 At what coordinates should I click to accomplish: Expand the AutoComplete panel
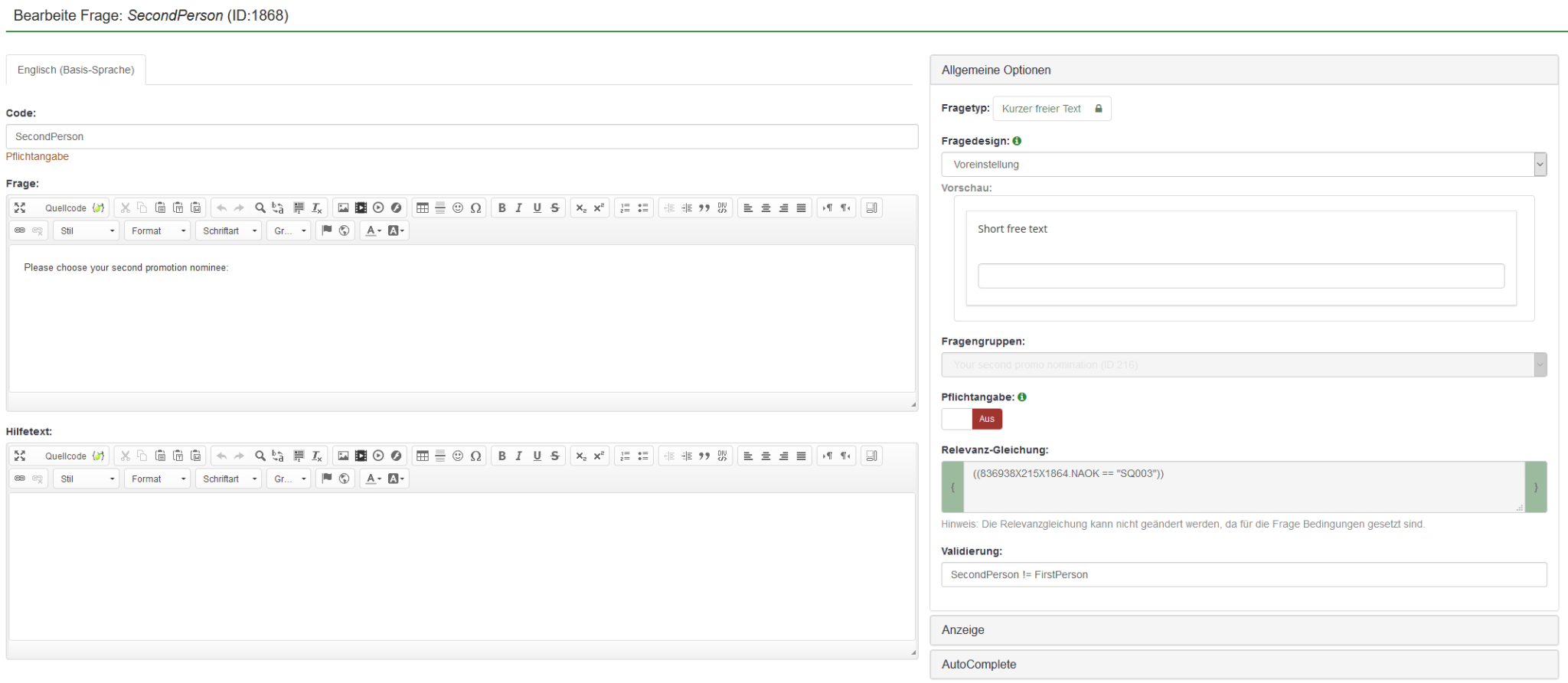[x=1244, y=665]
